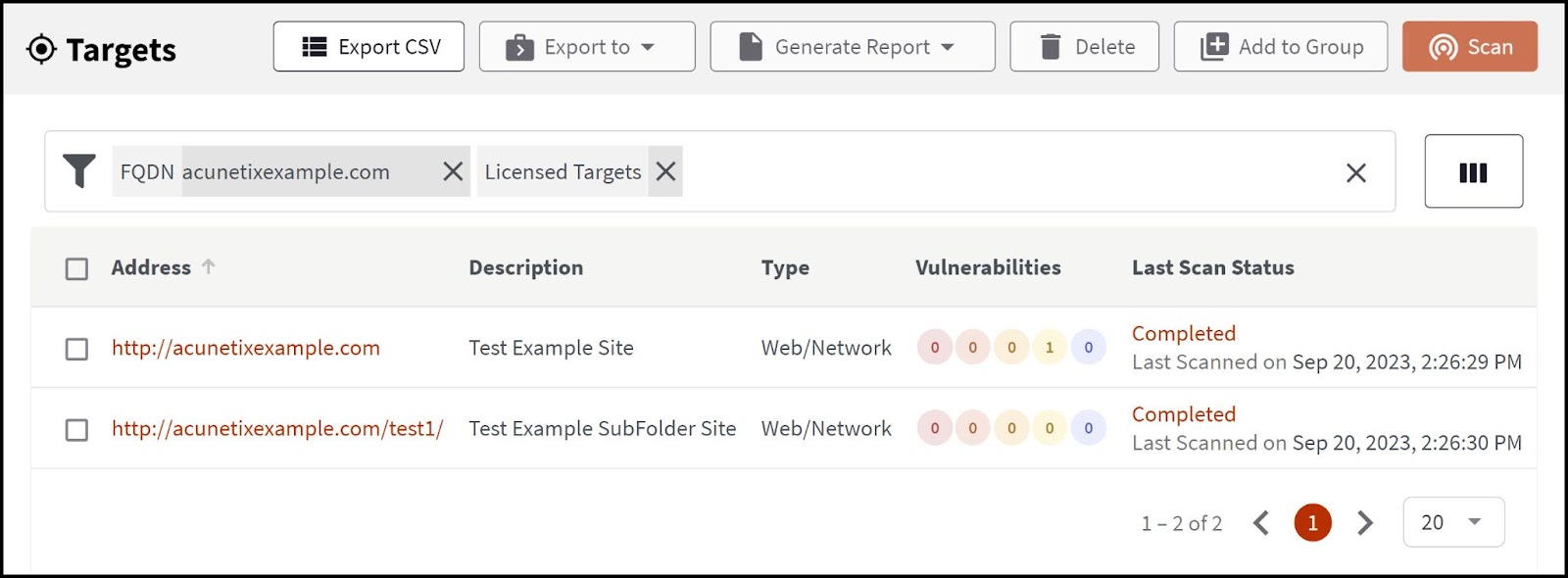The width and height of the screenshot is (1568, 578).
Task: Clear all filters with the X icon
Action: pyautogui.click(x=1356, y=173)
